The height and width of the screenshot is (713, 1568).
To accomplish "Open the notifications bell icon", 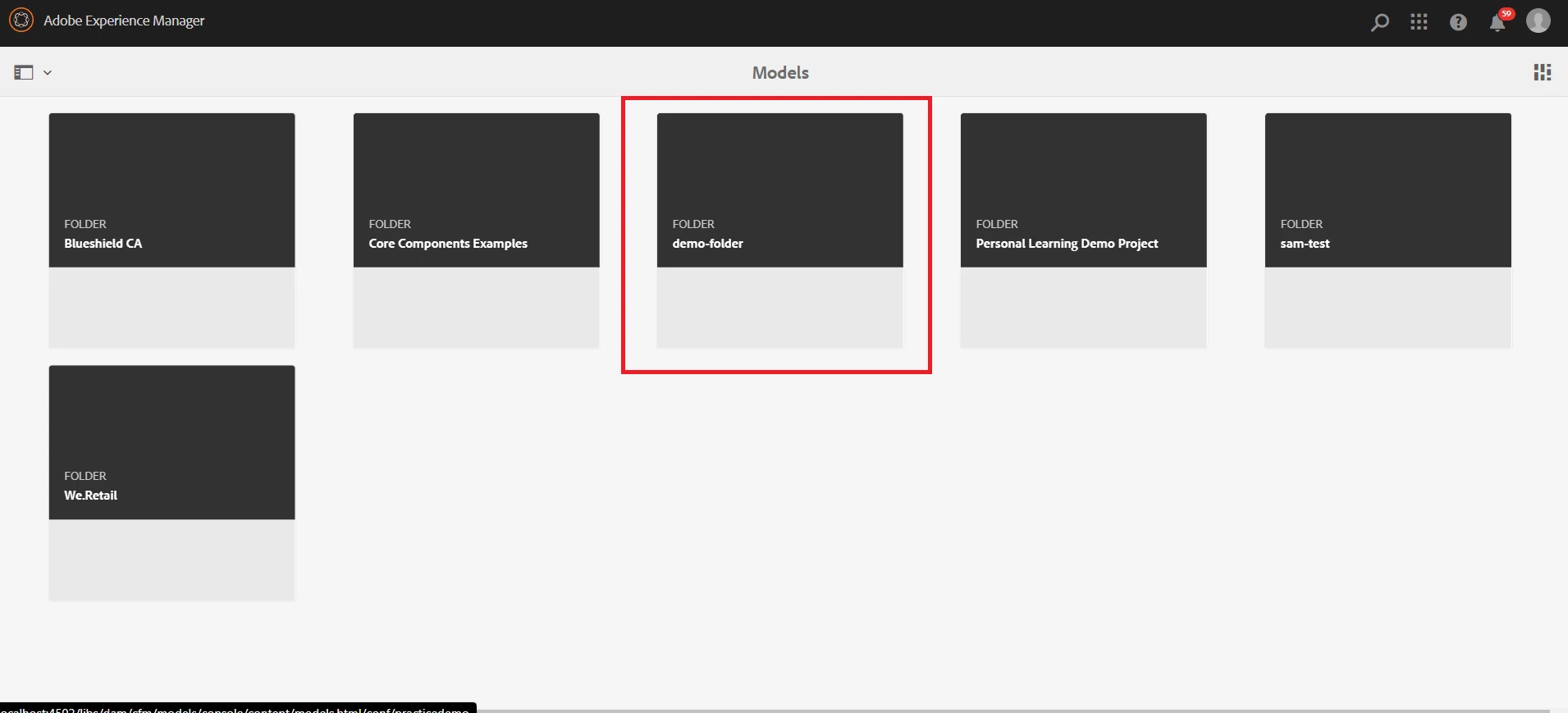I will pos(1498,22).
